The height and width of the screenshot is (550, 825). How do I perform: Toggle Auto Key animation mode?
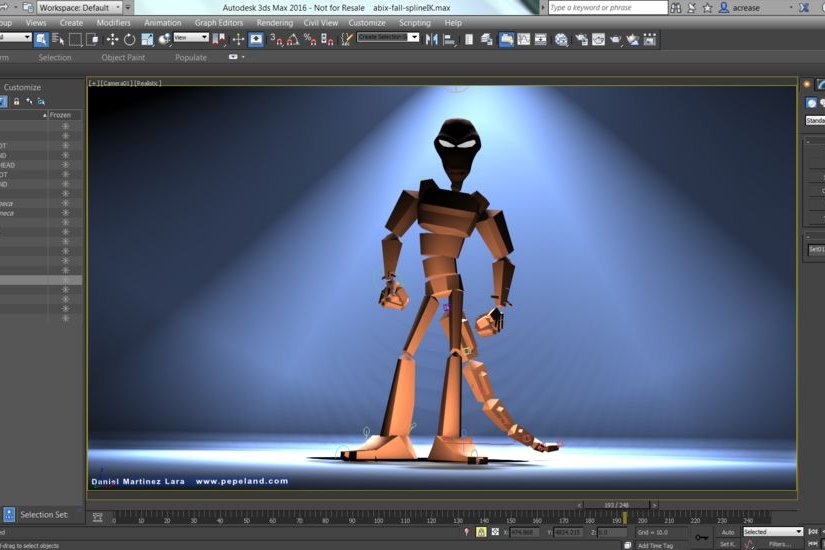point(727,532)
